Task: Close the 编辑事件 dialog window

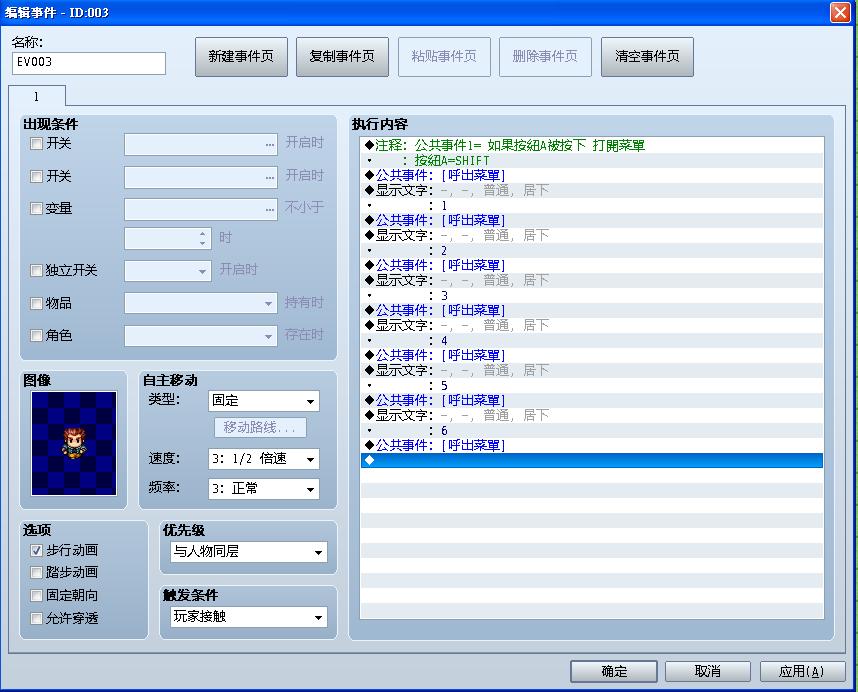Action: pyautogui.click(x=840, y=11)
